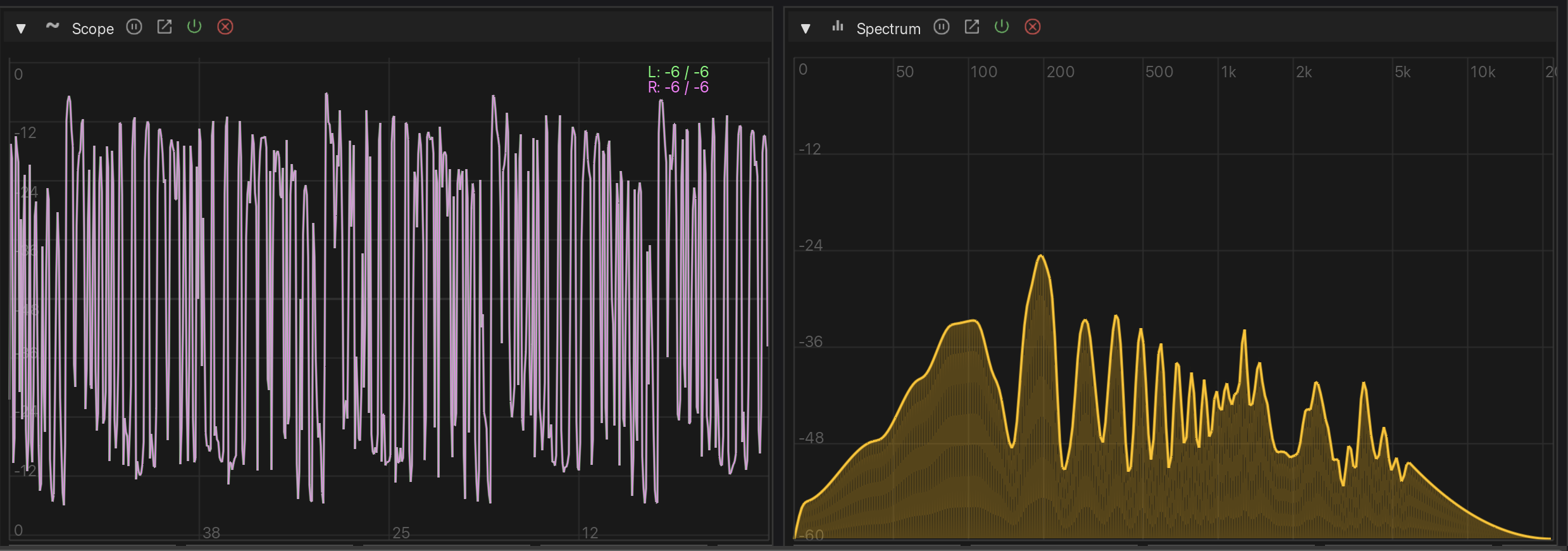
Task: Click the Scope panel title
Action: 93,28
